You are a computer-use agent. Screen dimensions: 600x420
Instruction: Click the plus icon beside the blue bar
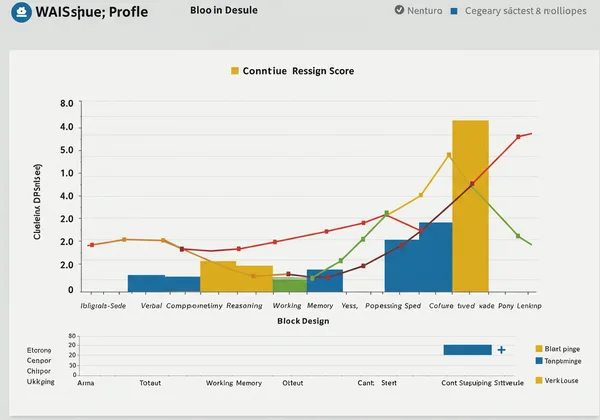coord(501,350)
